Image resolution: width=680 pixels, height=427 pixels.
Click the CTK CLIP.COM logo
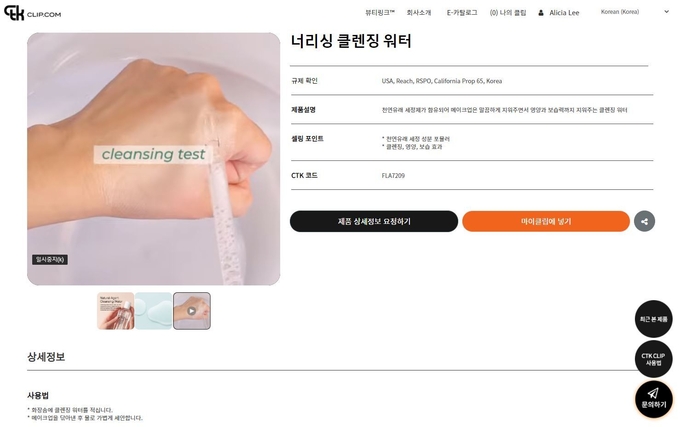coord(33,13)
